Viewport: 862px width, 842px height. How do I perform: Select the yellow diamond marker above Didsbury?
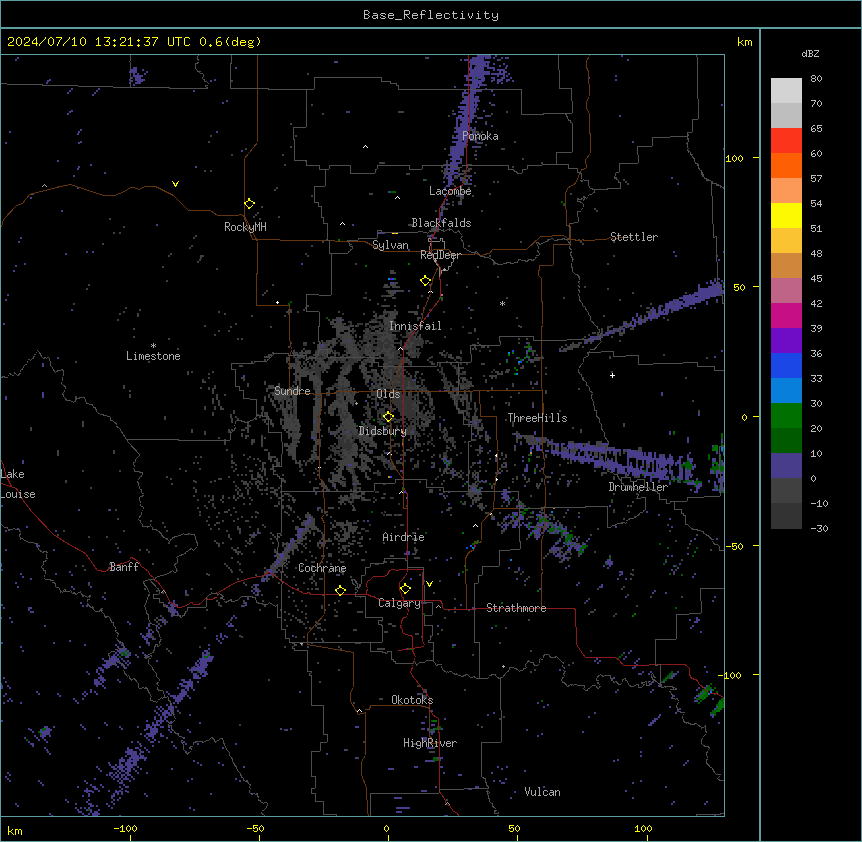point(388,417)
